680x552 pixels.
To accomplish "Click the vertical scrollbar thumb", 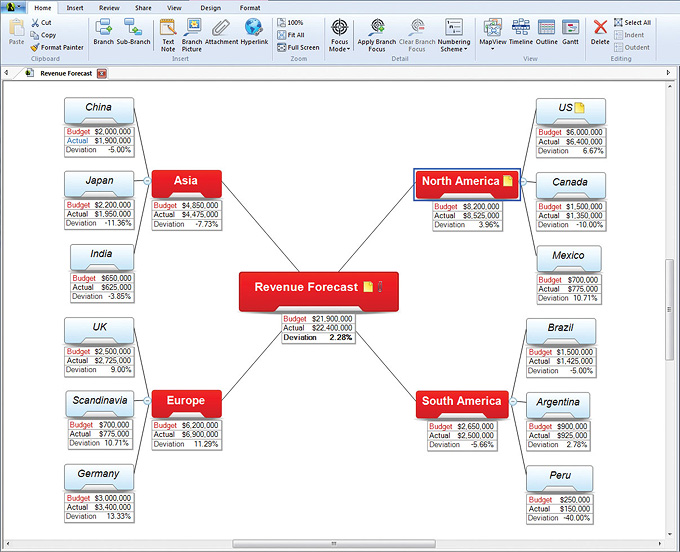I will coord(670,309).
